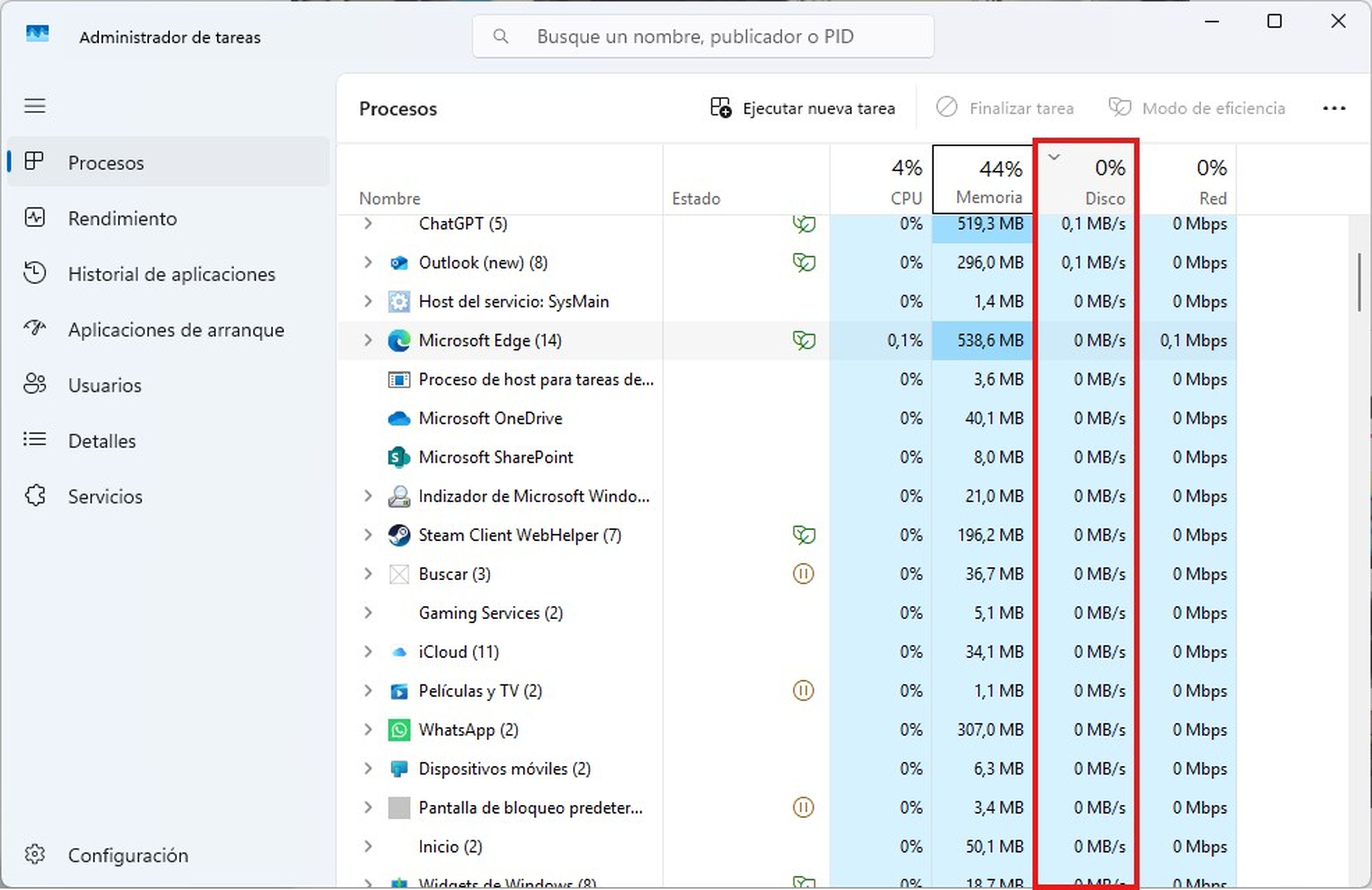The image size is (1372, 890).
Task: Expand Buscar (3) group
Action: 368,574
